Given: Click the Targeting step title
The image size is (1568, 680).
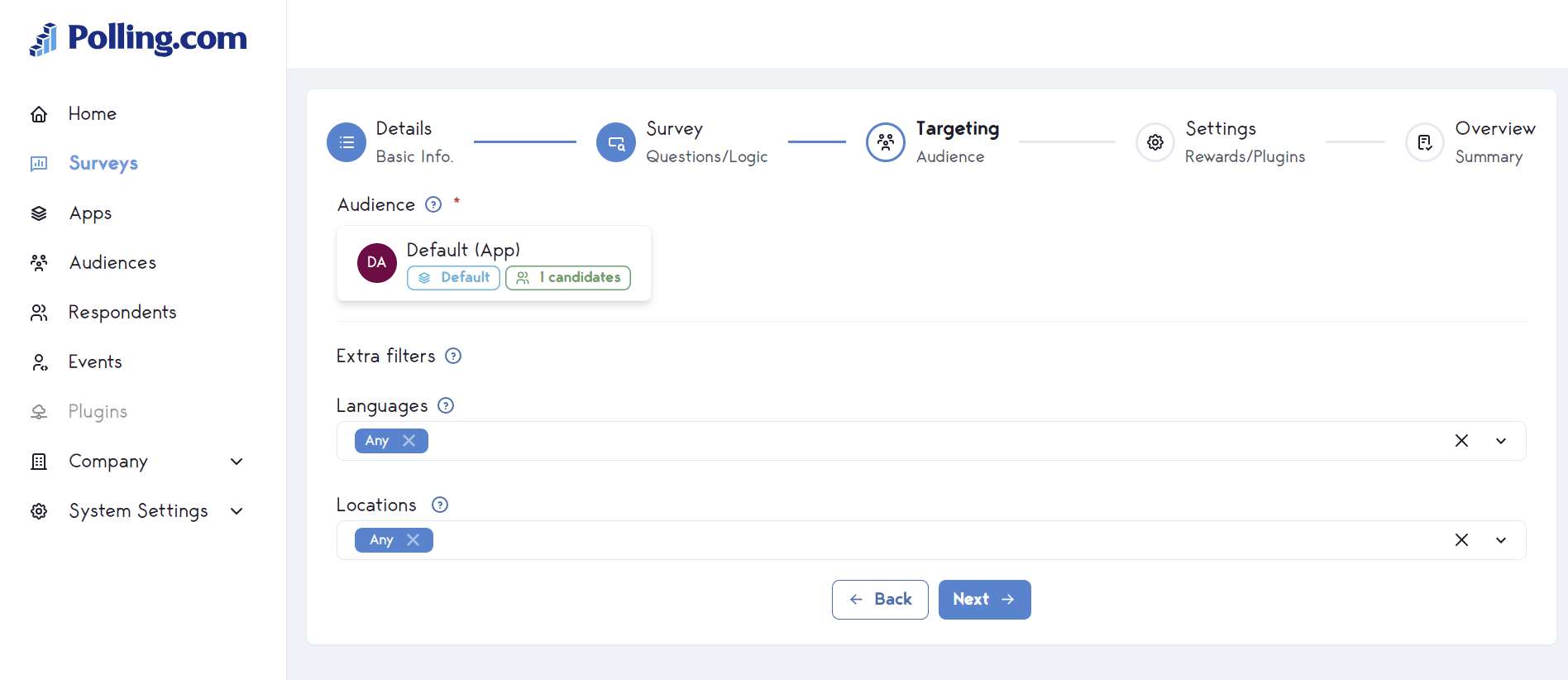Looking at the screenshot, I should (958, 129).
